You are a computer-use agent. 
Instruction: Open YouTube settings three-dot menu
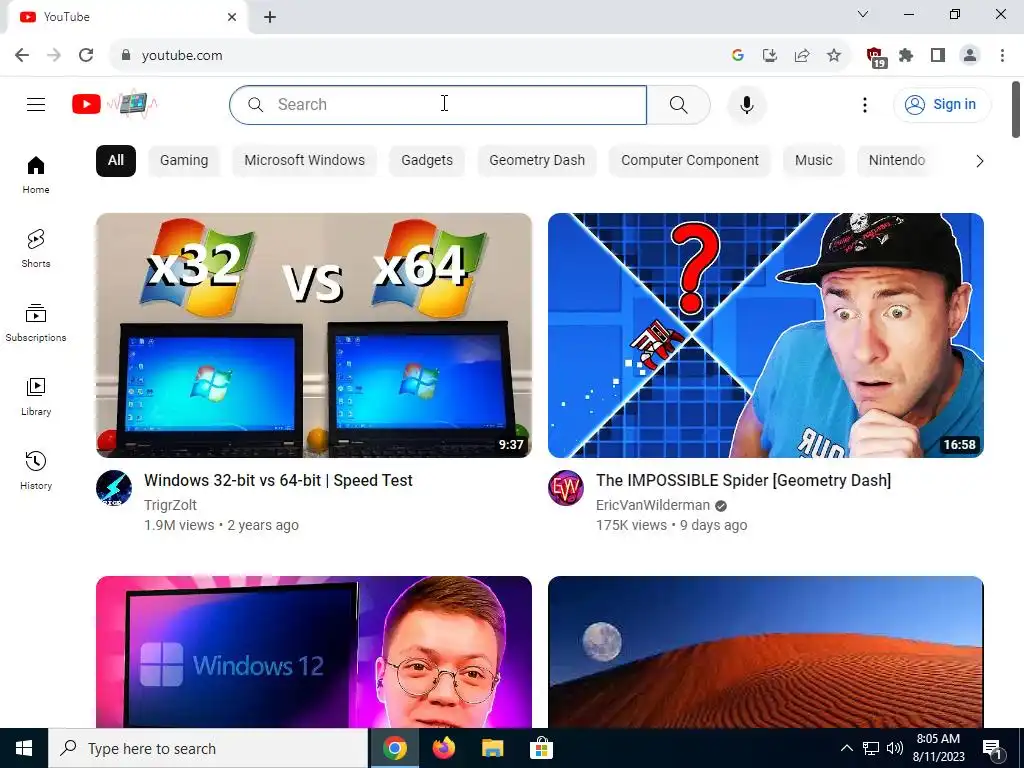pyautogui.click(x=865, y=104)
